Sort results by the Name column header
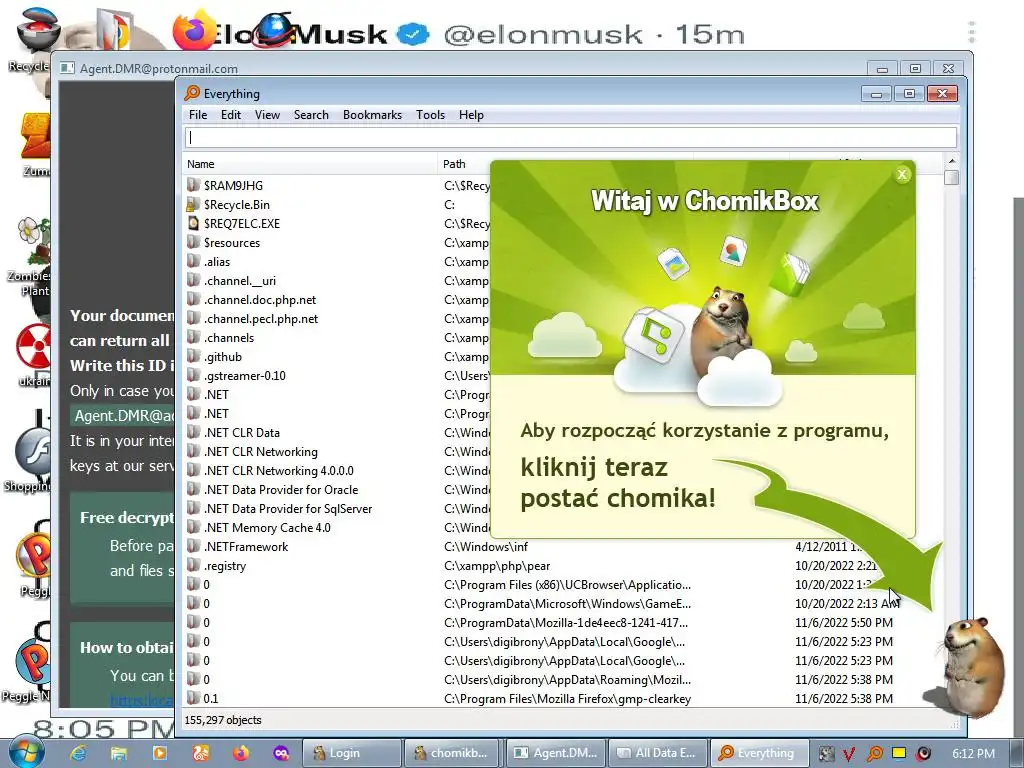The width and height of the screenshot is (1024, 768). coord(310,164)
